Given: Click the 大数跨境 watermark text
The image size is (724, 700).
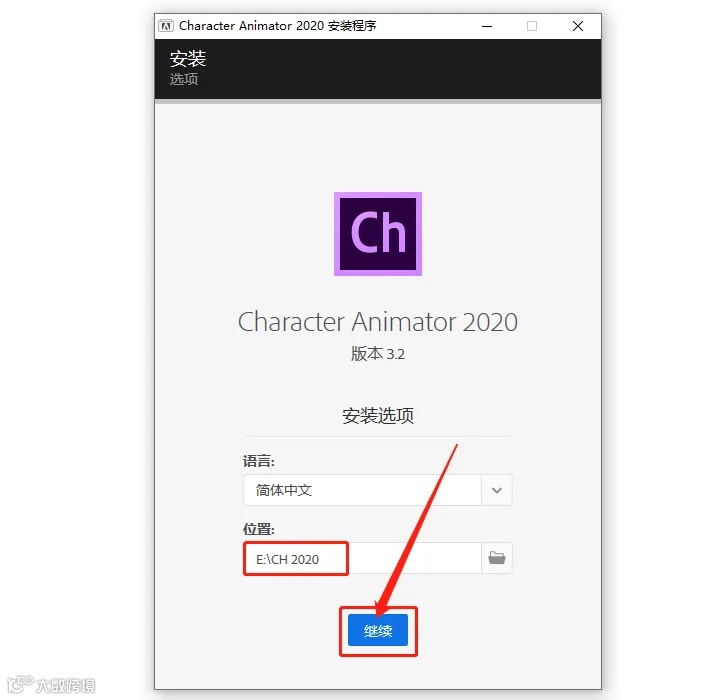Looking at the screenshot, I should click(x=66, y=685).
